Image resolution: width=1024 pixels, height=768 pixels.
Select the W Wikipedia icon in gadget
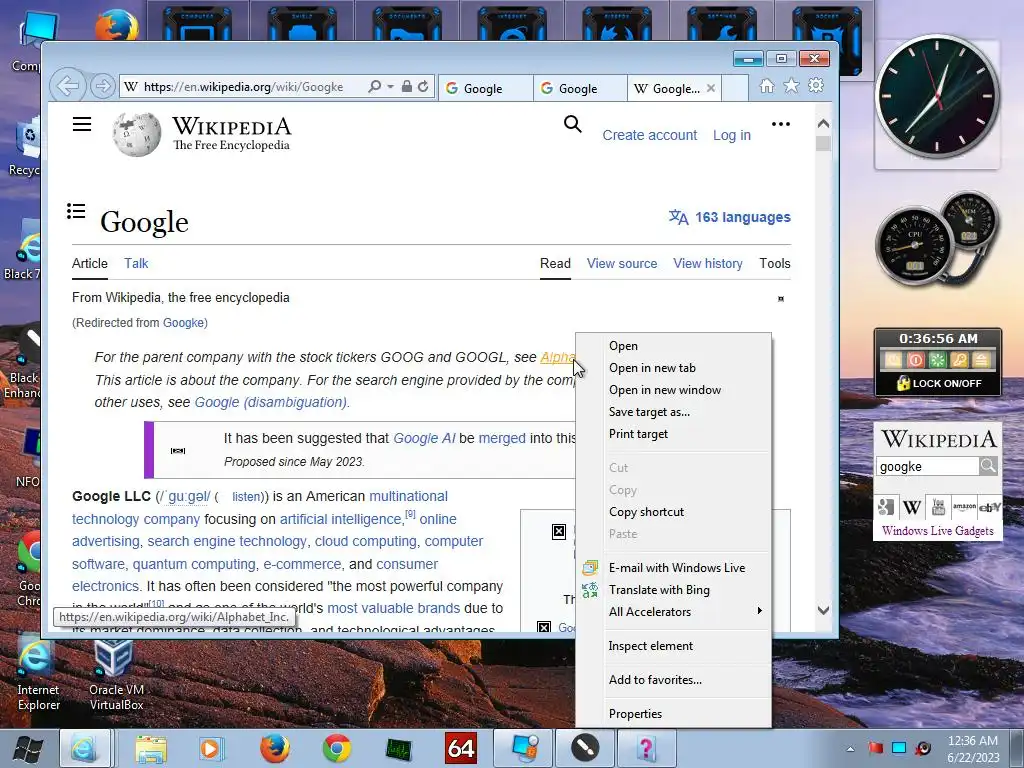point(912,507)
